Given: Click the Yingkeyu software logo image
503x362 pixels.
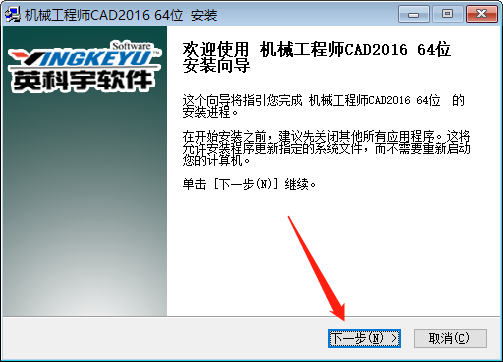Looking at the screenshot, I should [x=84, y=66].
